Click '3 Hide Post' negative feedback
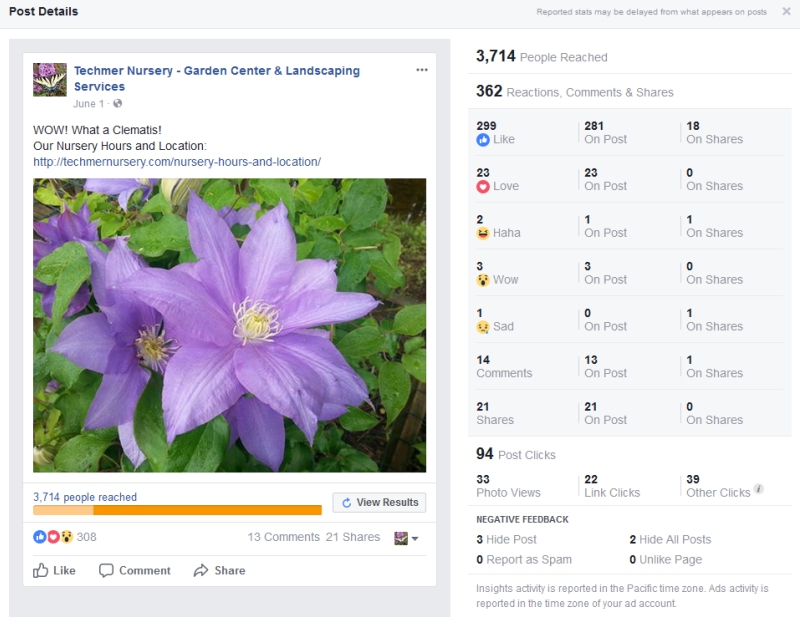800x625 pixels. coord(506,539)
